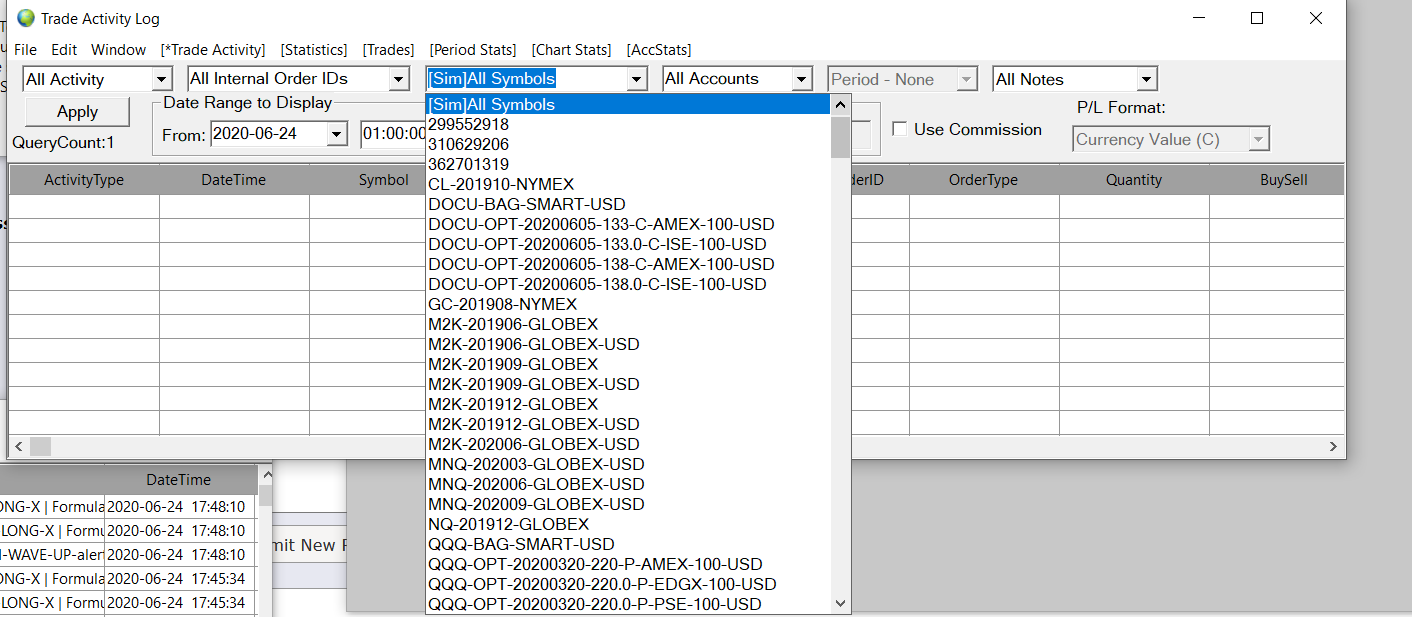This screenshot has height=617, width=1412.
Task: Pick QQQ-OPT-20200320-220.0-P-EDGX-100-USD from the list
Action: click(628, 584)
